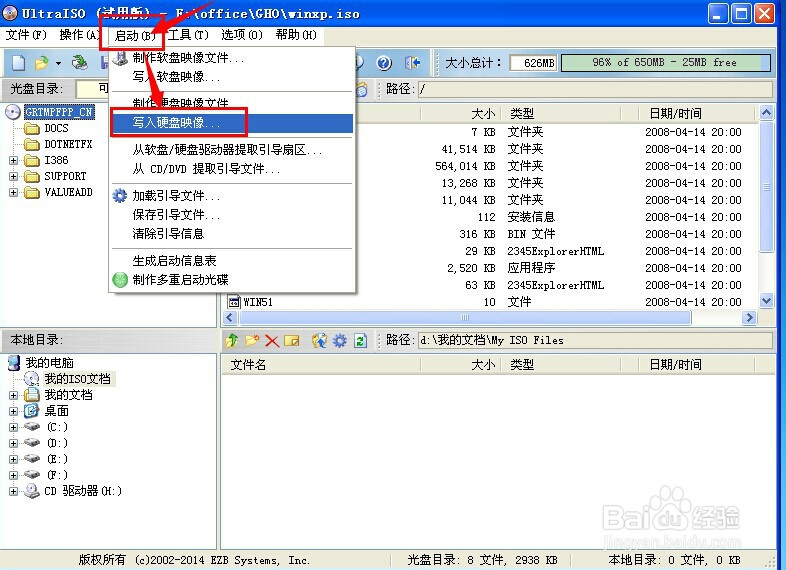
Task: Click the 626MB total size field
Action: coord(533,63)
